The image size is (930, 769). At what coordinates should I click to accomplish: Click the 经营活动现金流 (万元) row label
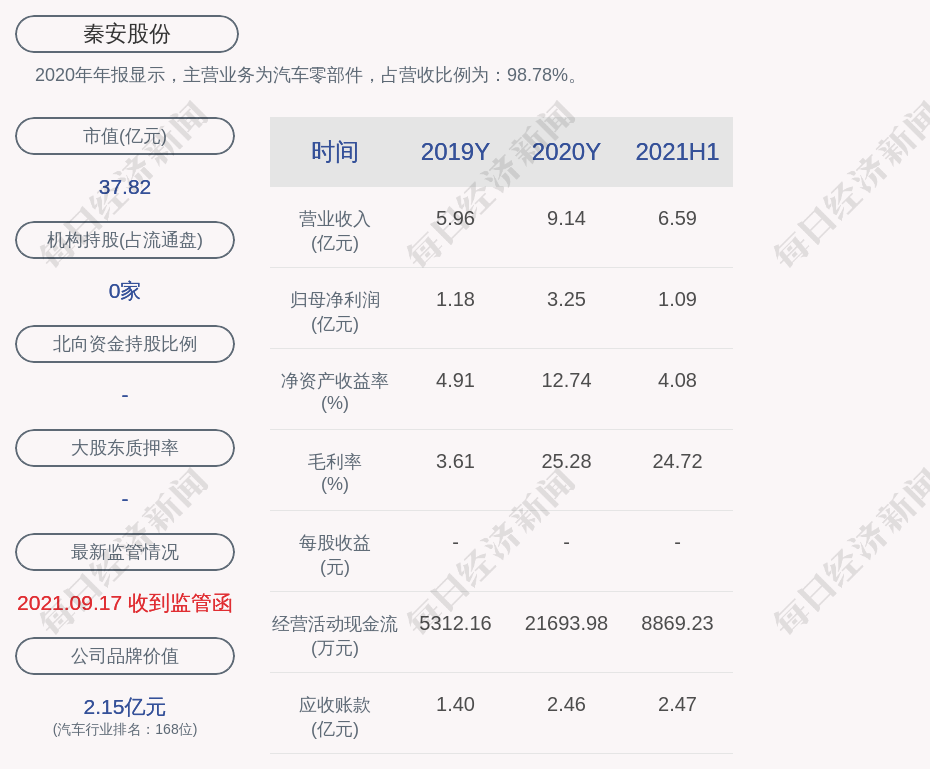[335, 636]
